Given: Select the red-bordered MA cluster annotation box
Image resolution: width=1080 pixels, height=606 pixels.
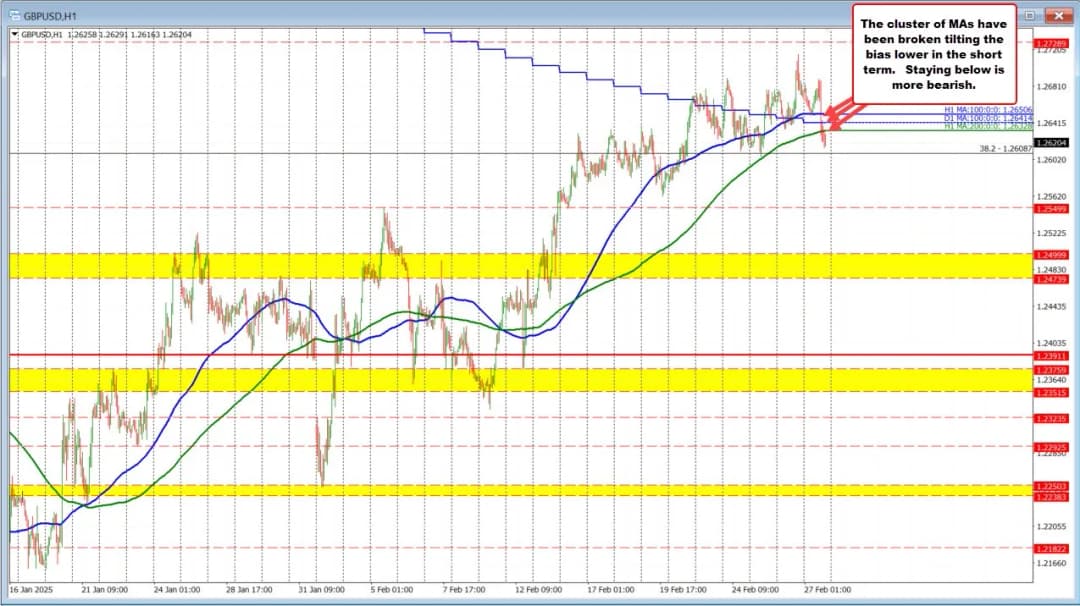Looking at the screenshot, I should (x=934, y=49).
